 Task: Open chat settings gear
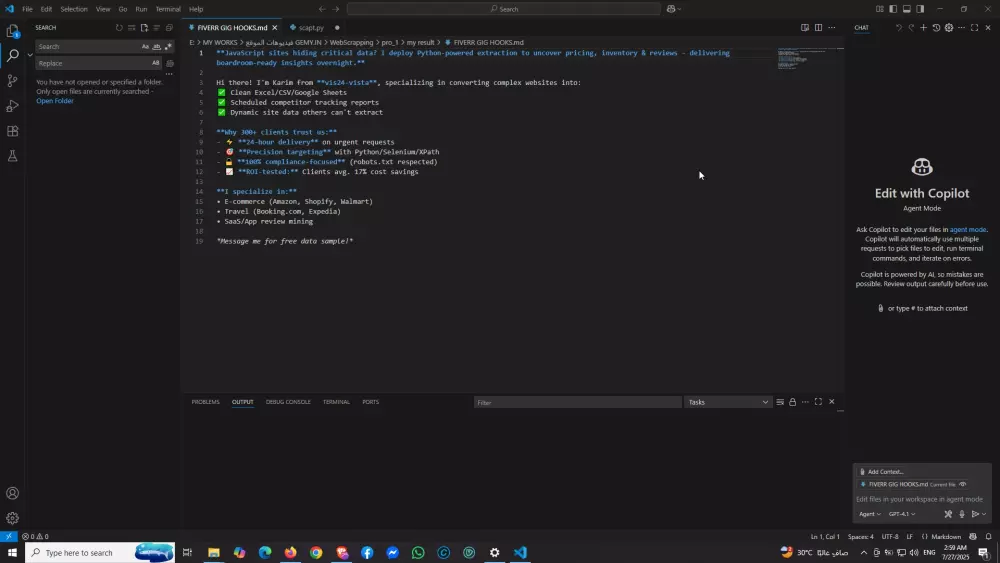(949, 28)
